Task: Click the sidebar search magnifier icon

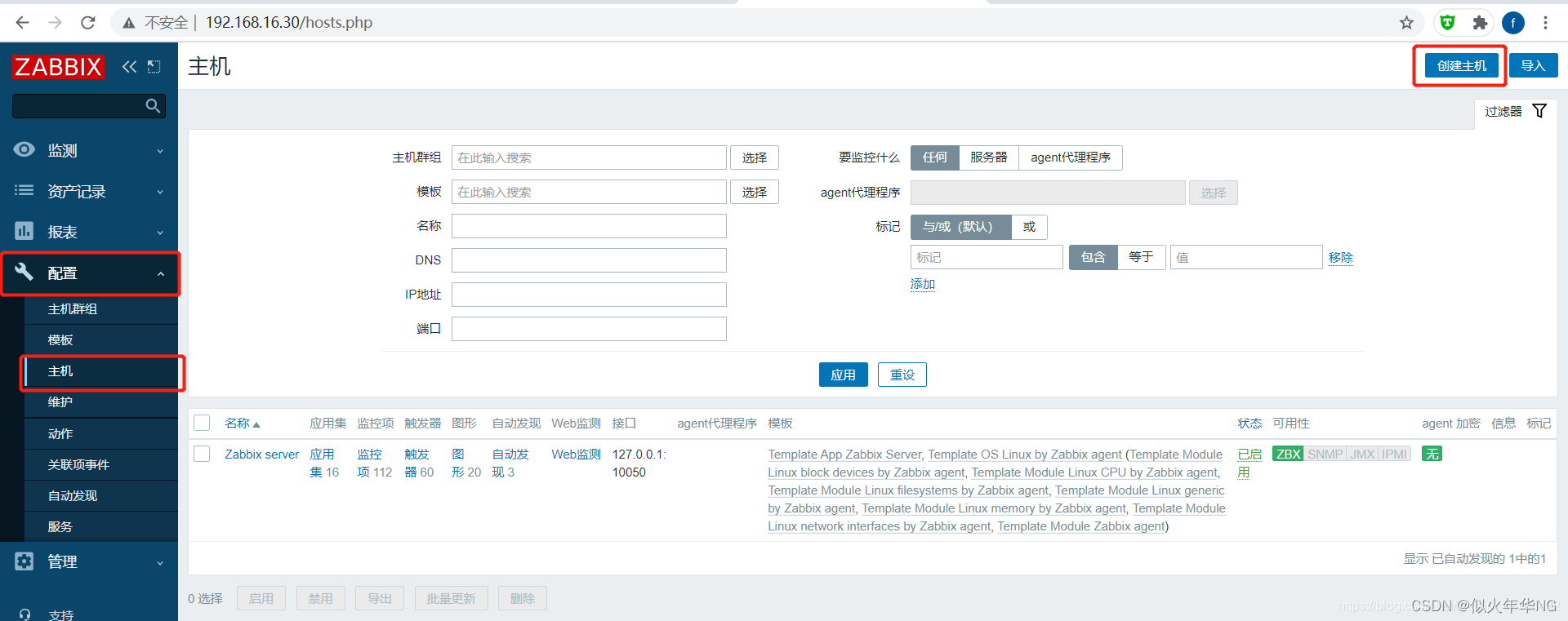Action: tap(153, 106)
